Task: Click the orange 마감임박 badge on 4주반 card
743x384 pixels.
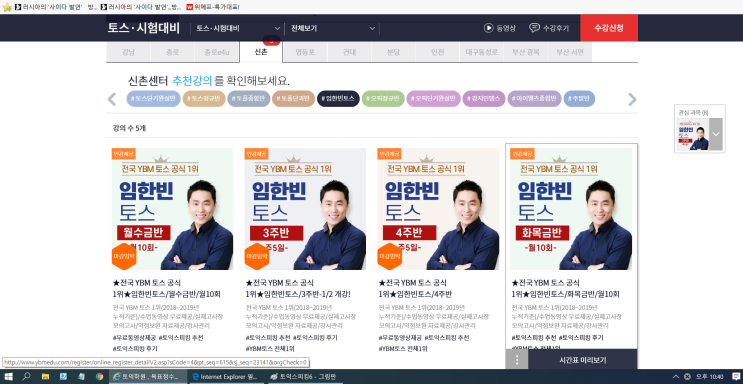Action: coord(390,256)
